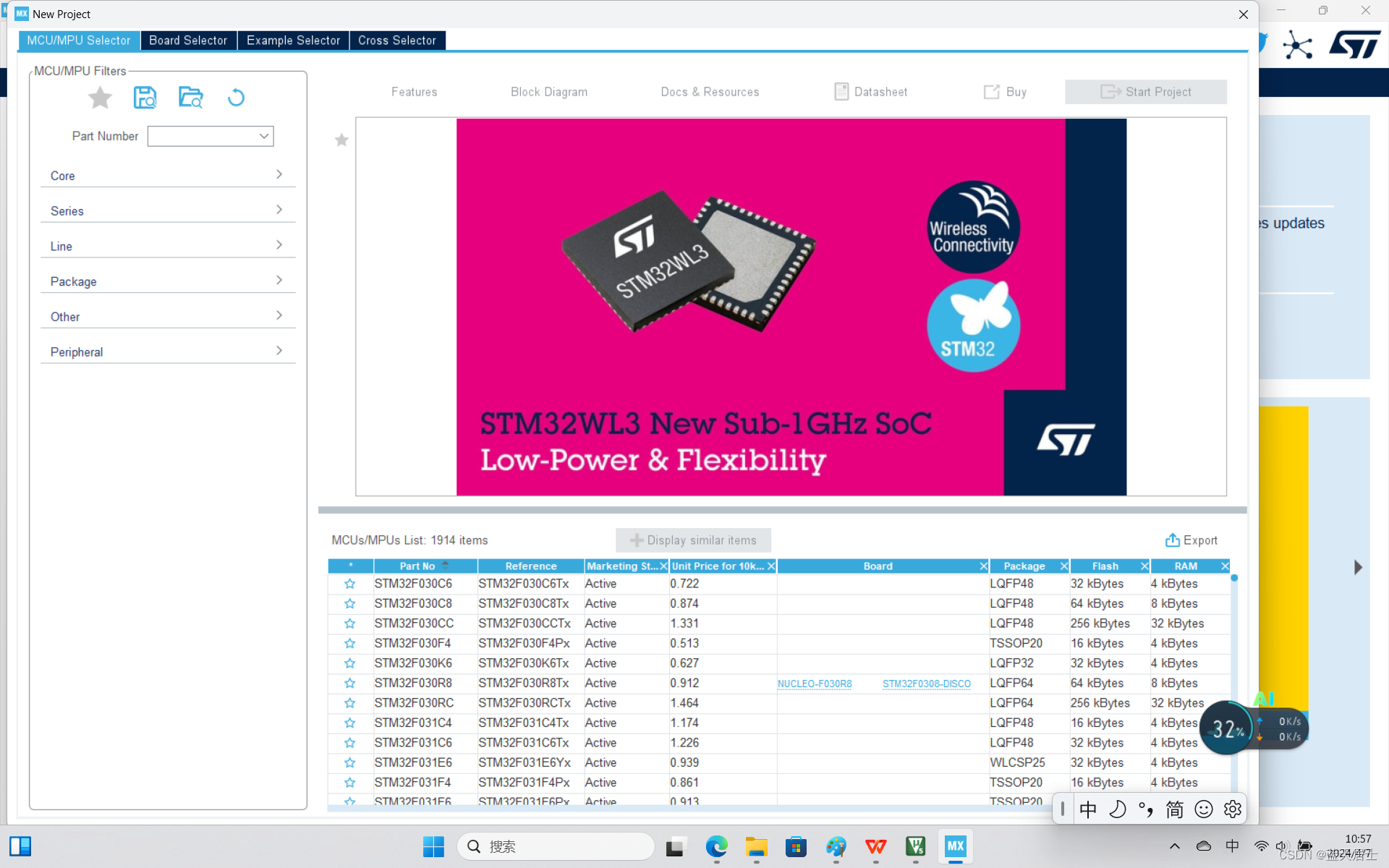
Task: Remove the Flash column from the table
Action: [x=1144, y=566]
